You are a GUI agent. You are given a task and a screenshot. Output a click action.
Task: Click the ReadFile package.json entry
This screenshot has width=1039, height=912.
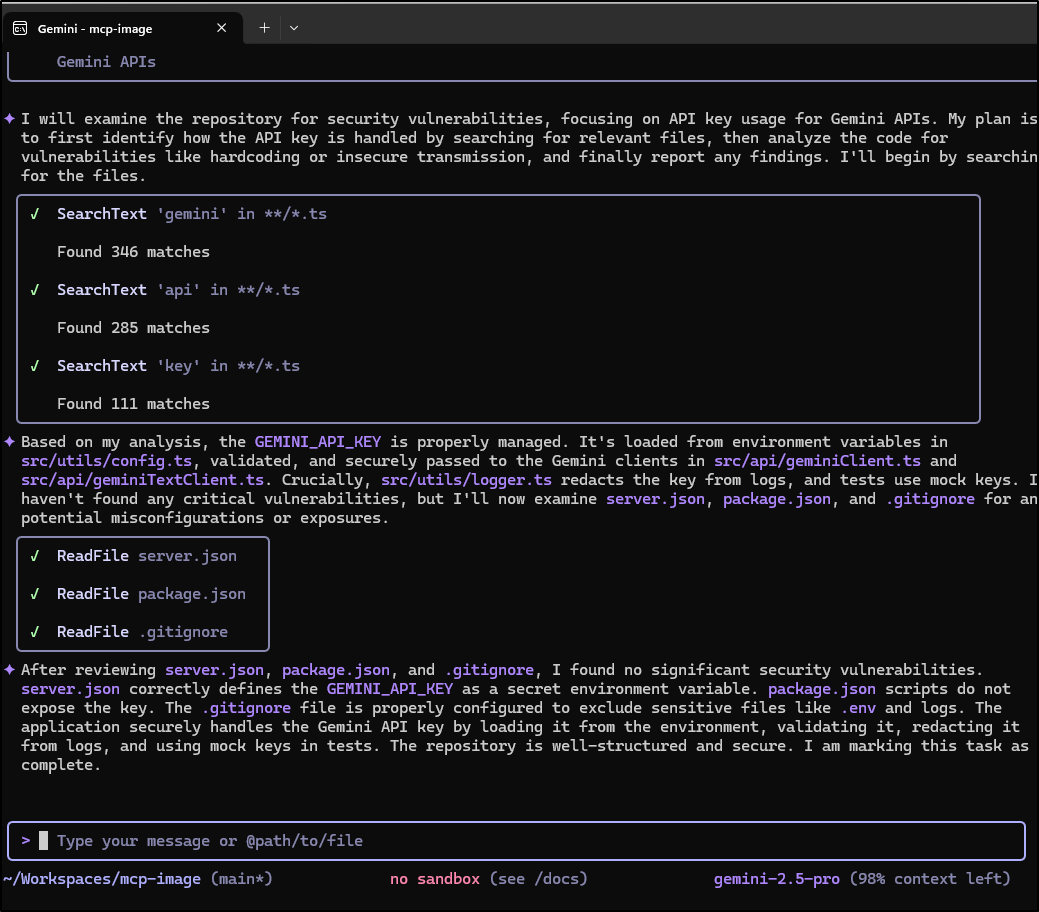pos(151,594)
